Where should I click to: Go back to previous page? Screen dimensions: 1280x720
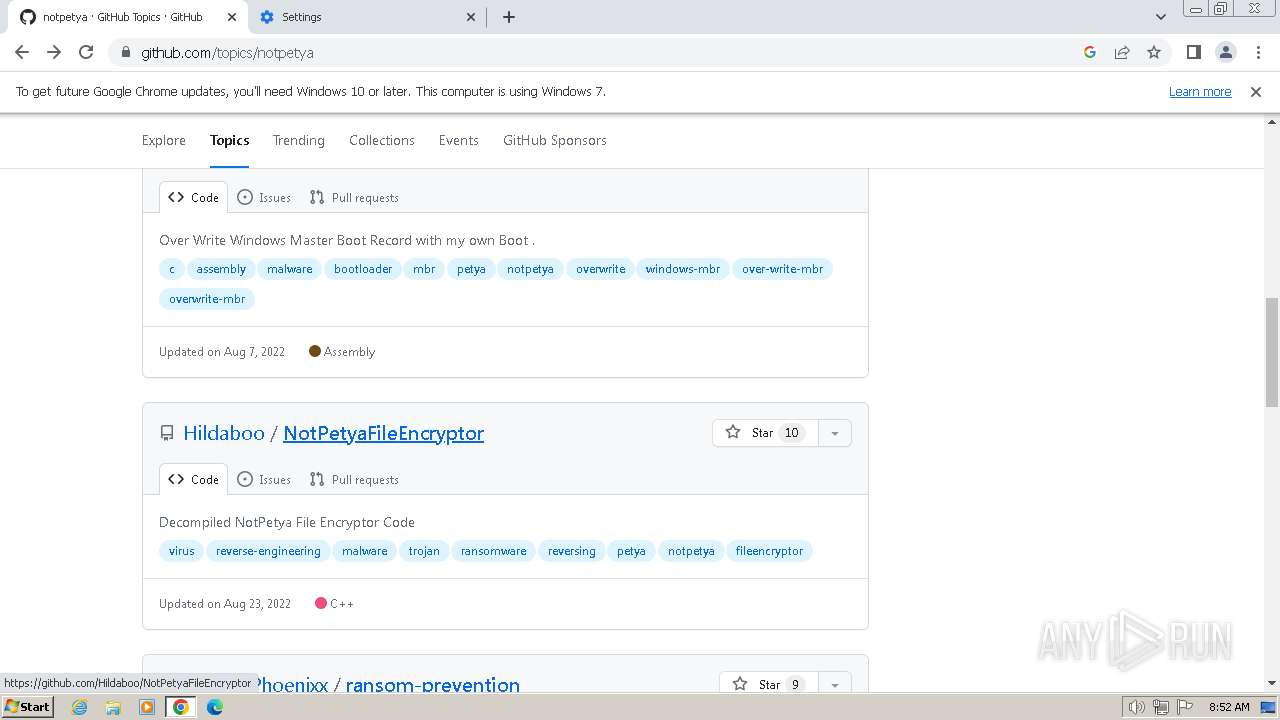point(22,52)
